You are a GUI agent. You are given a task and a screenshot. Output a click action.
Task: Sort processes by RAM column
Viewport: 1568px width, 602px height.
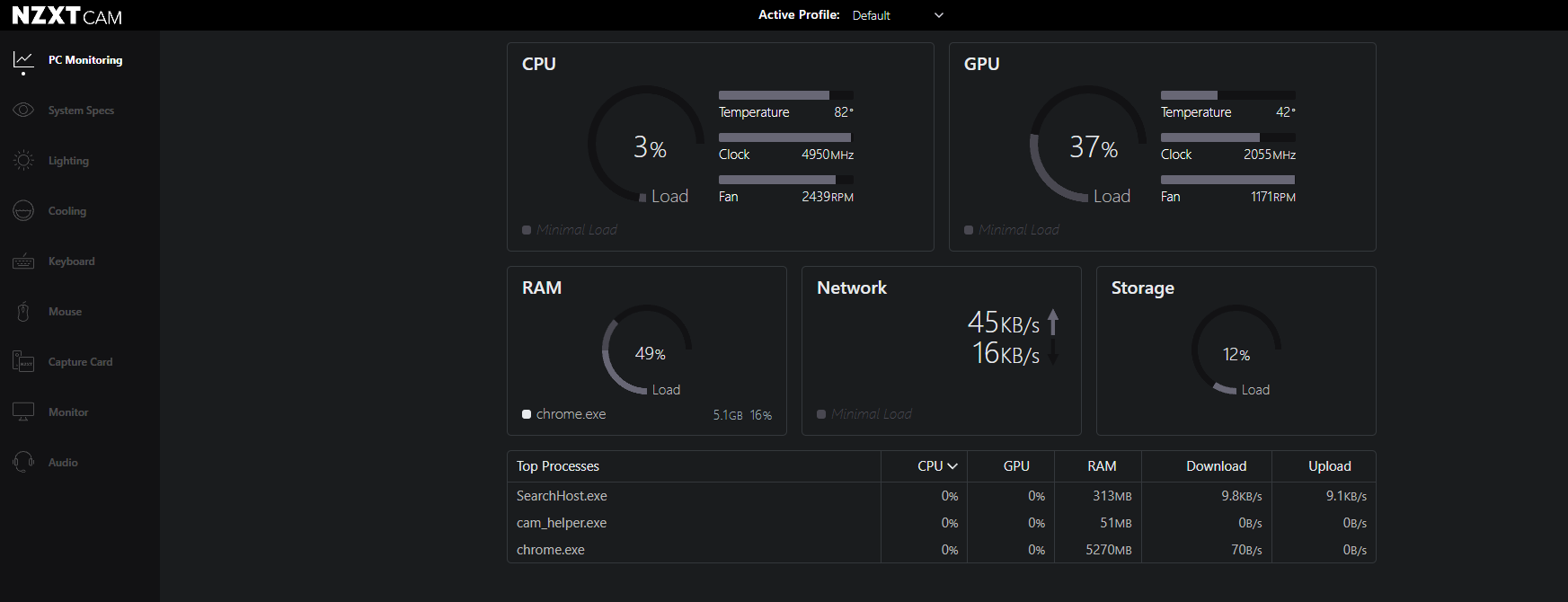pyautogui.click(x=1102, y=466)
